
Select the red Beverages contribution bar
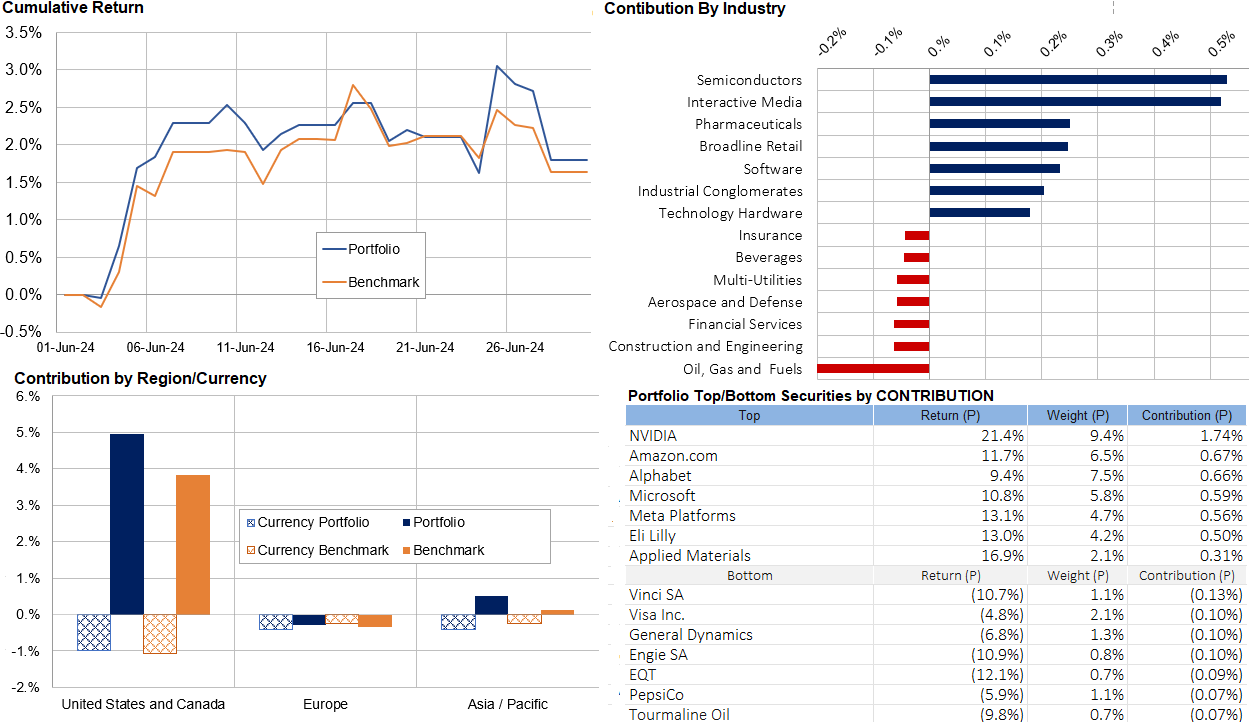point(917,257)
